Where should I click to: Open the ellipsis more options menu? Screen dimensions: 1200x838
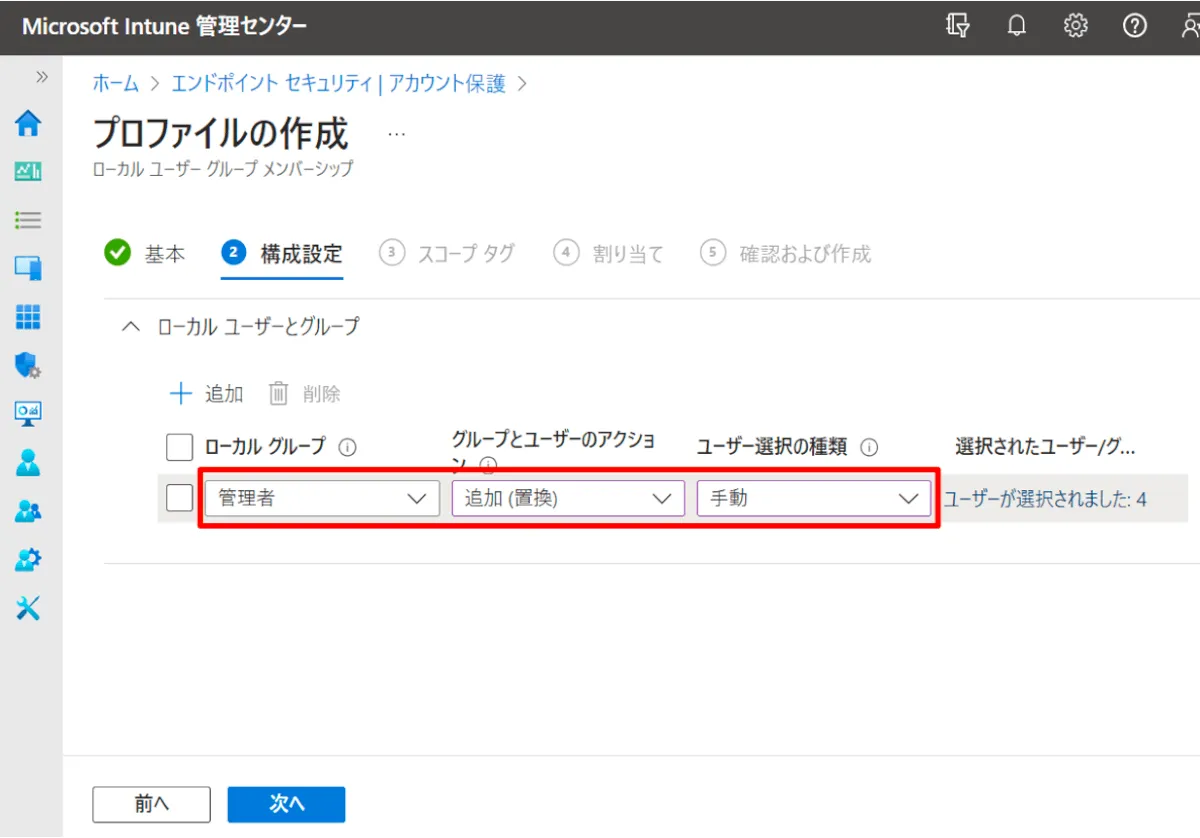397,134
